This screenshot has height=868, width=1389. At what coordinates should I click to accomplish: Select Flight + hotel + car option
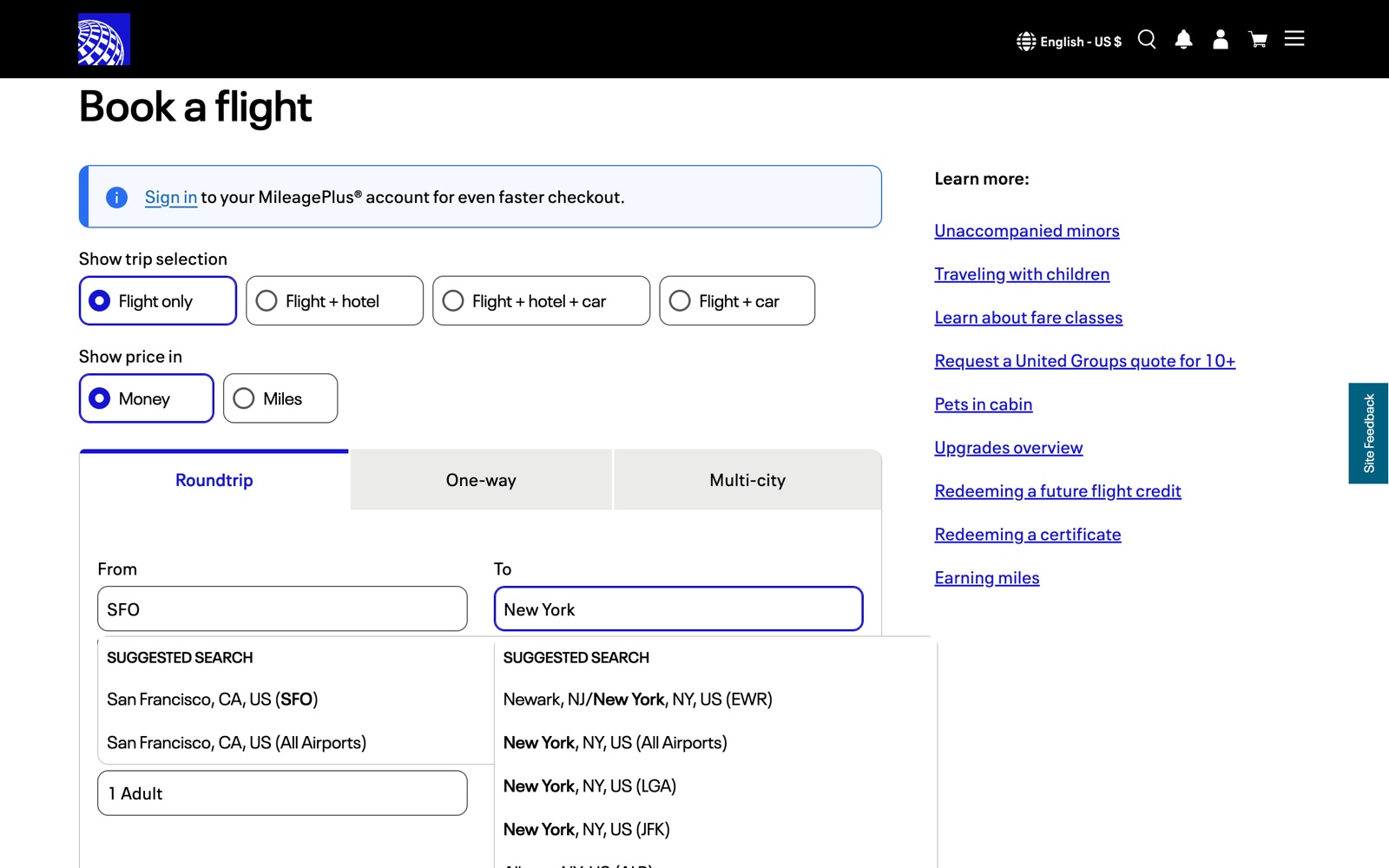pos(541,301)
